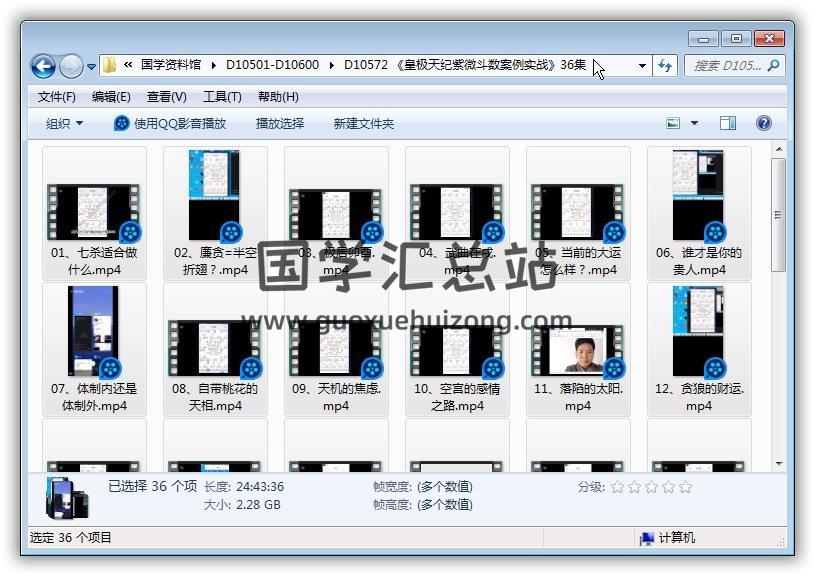Click the Forward navigation arrow button

click(x=71, y=66)
